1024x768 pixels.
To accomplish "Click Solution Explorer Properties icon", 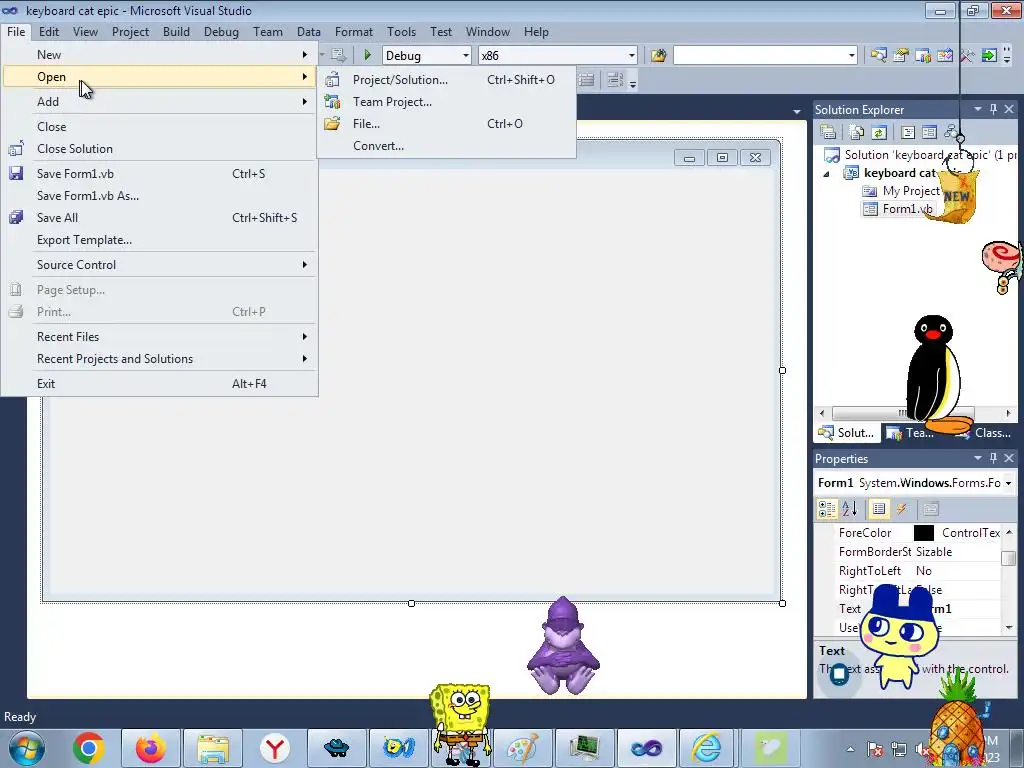I will tap(828, 133).
